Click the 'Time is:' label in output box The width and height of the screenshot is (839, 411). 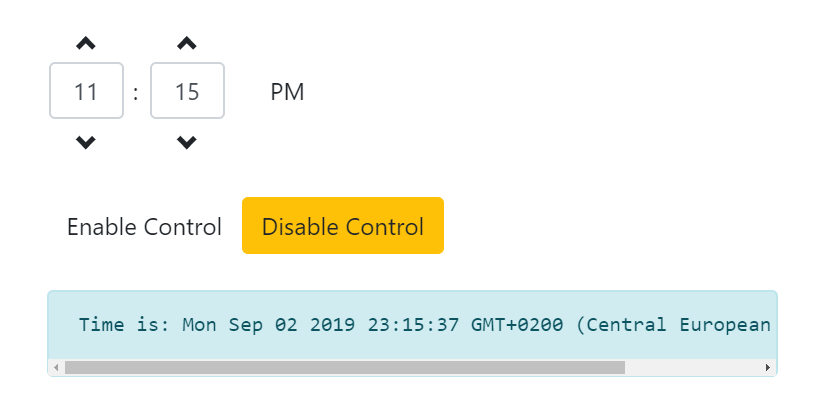click(124, 325)
